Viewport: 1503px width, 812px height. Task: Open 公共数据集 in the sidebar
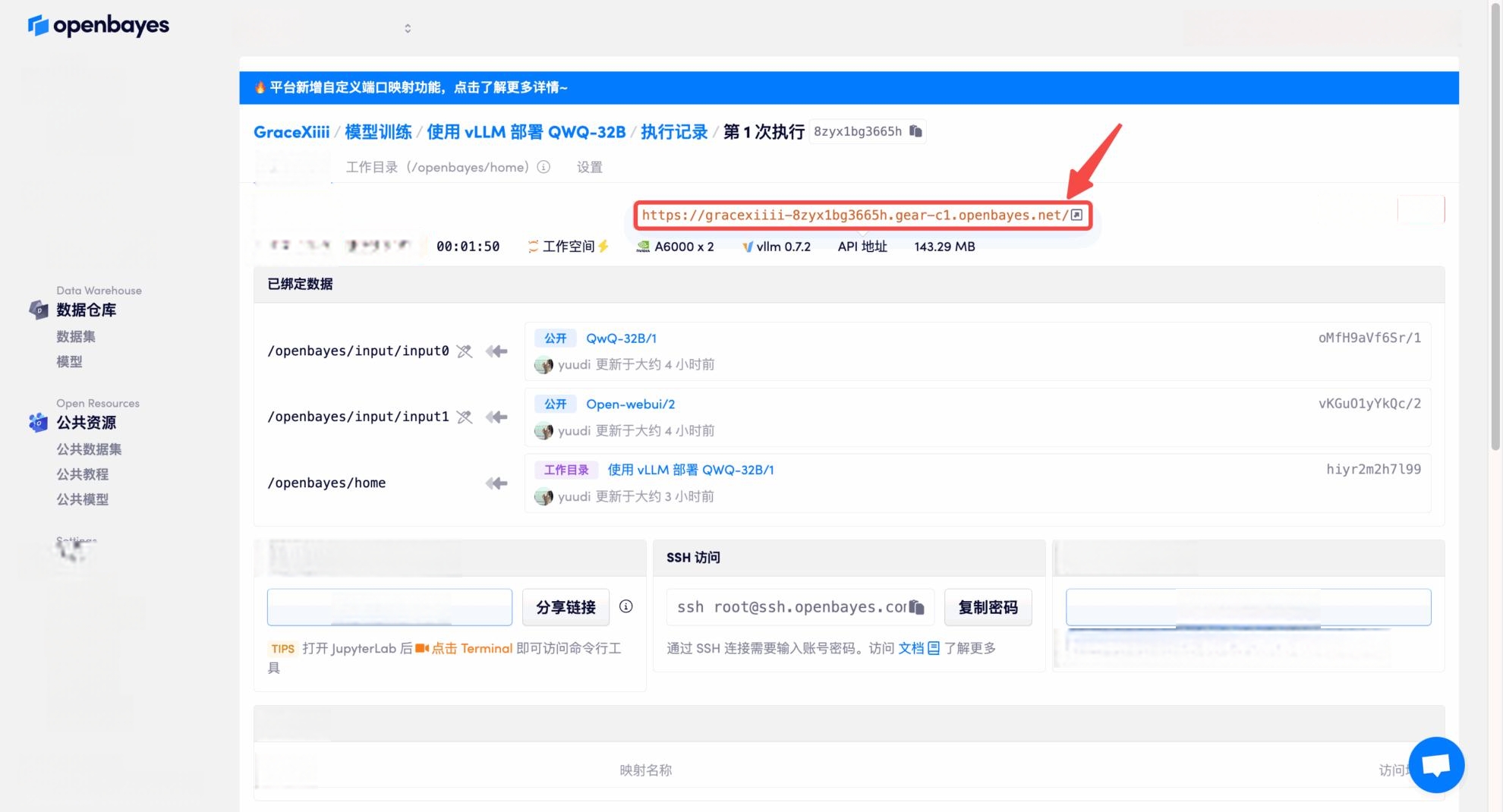click(89, 449)
